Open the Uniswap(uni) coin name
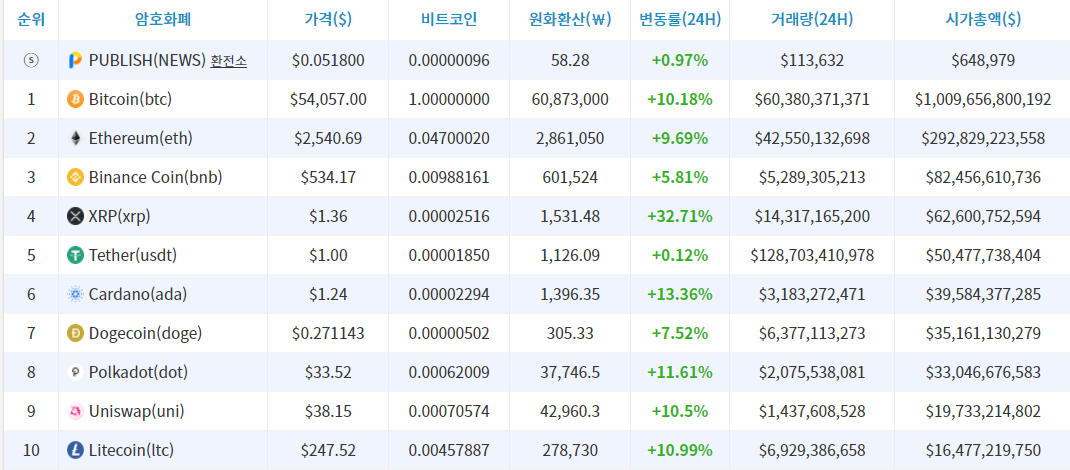Image resolution: width=1070 pixels, height=470 pixels. pos(136,412)
